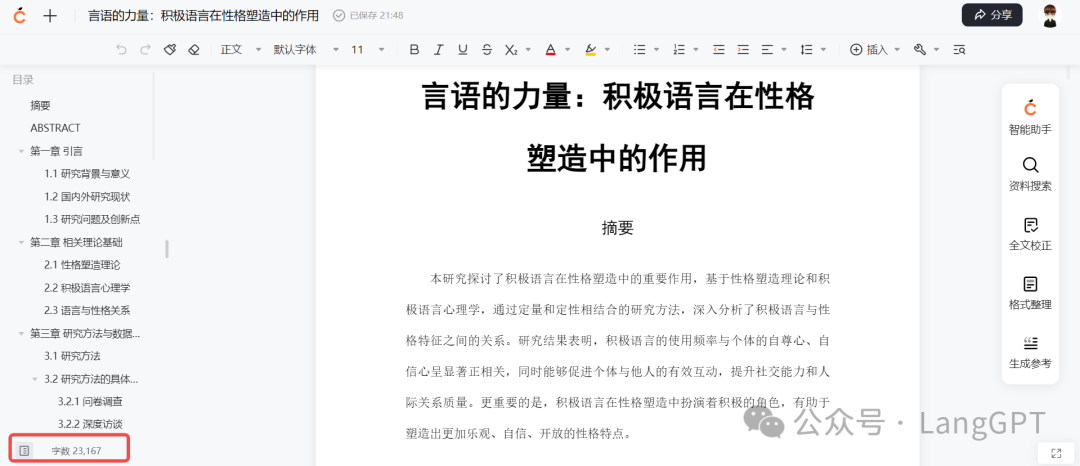Open the 智能助手 assistant panel
The image size is (1080, 466).
click(1030, 117)
